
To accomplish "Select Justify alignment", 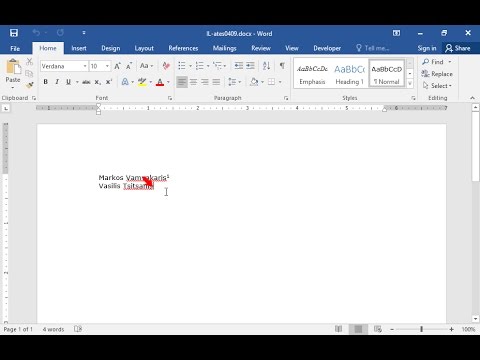I will tap(216, 82).
